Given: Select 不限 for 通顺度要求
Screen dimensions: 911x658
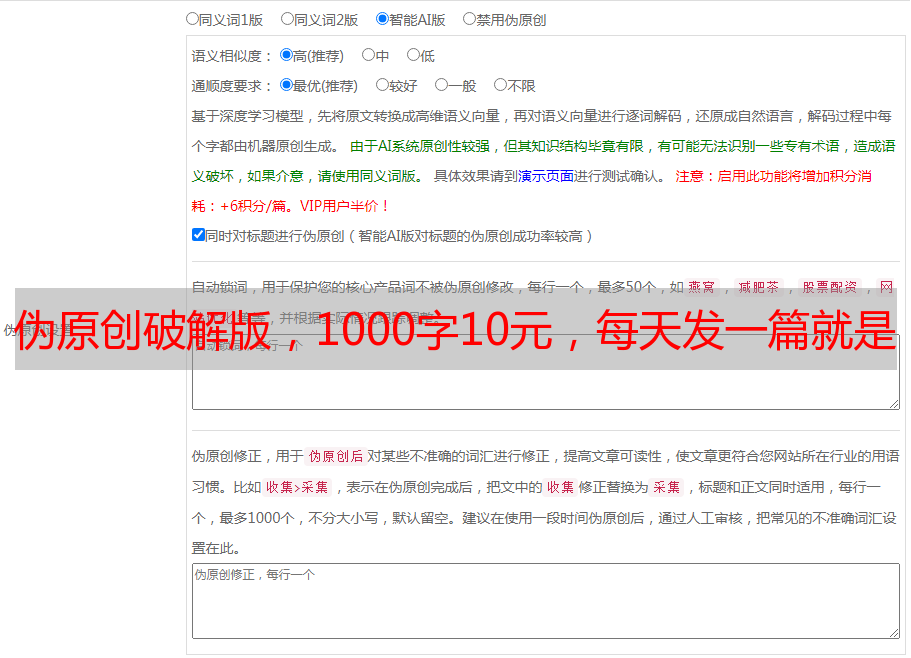Looking at the screenshot, I should pos(500,85).
